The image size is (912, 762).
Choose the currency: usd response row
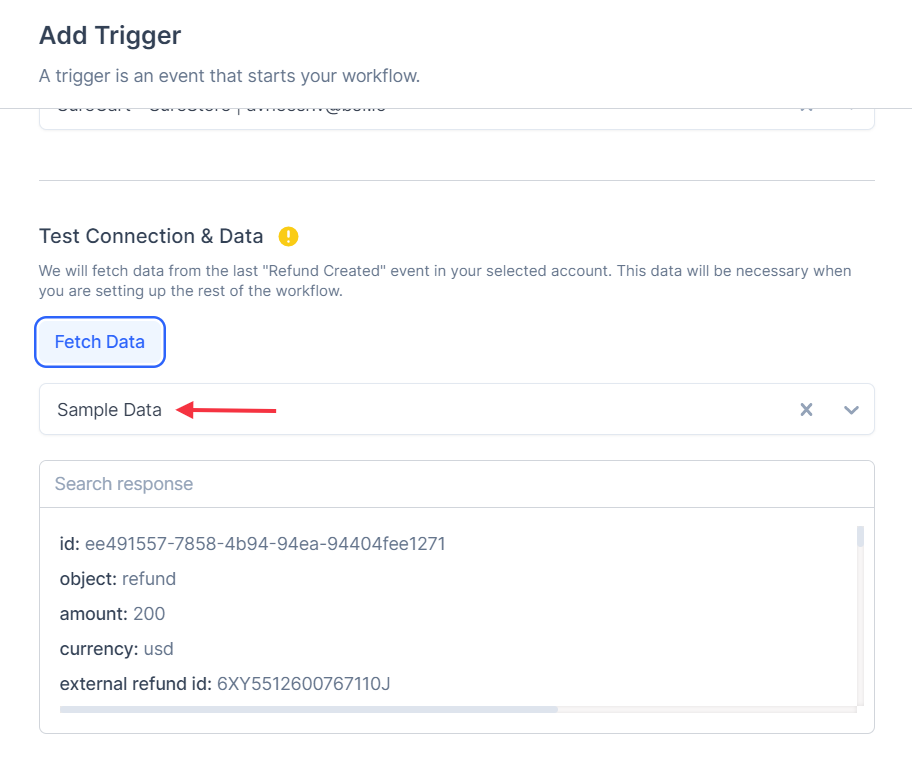click(116, 649)
